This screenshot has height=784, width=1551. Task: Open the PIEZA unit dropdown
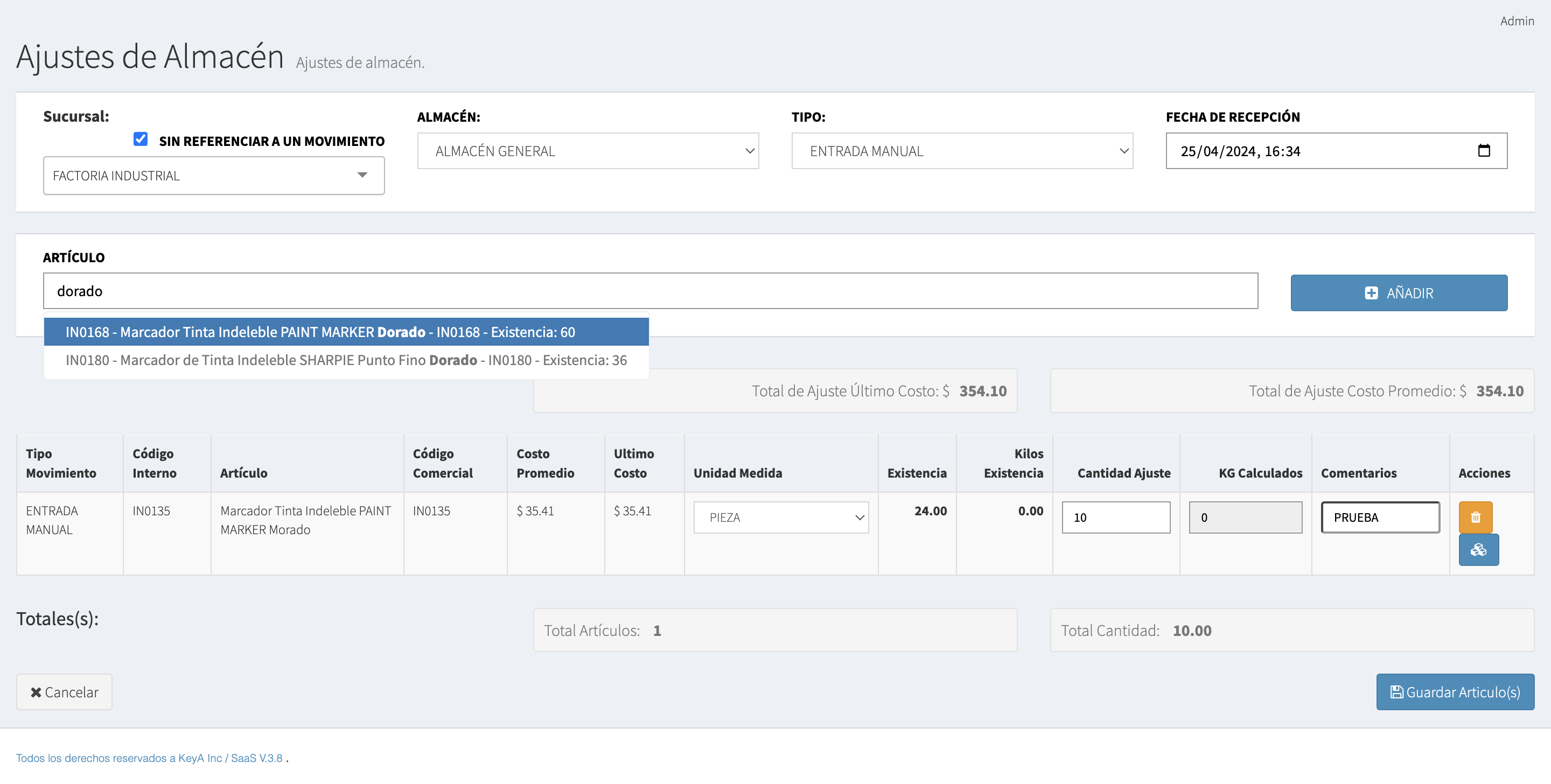pos(780,516)
